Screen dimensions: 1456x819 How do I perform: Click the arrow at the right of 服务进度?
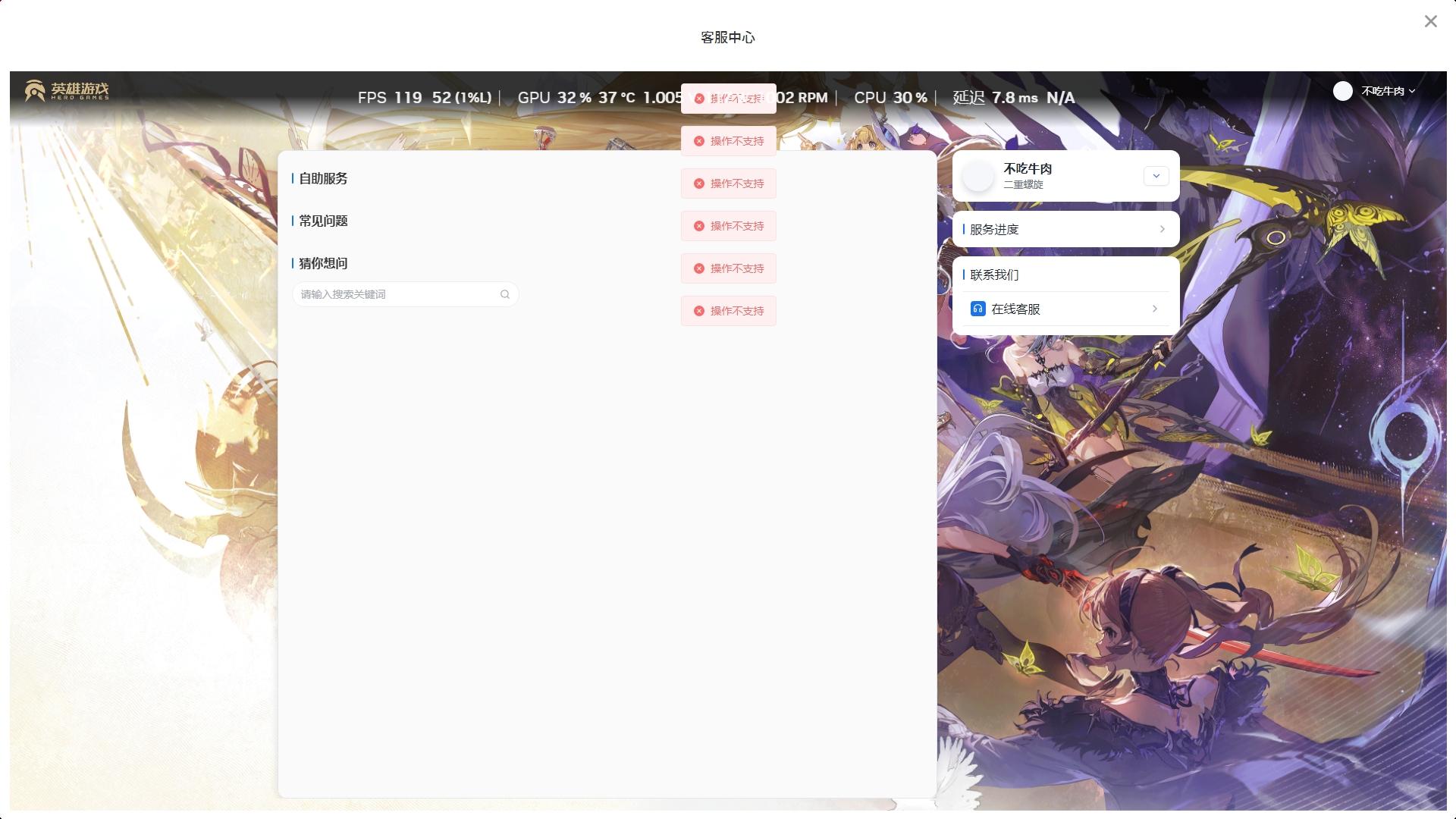[1162, 229]
